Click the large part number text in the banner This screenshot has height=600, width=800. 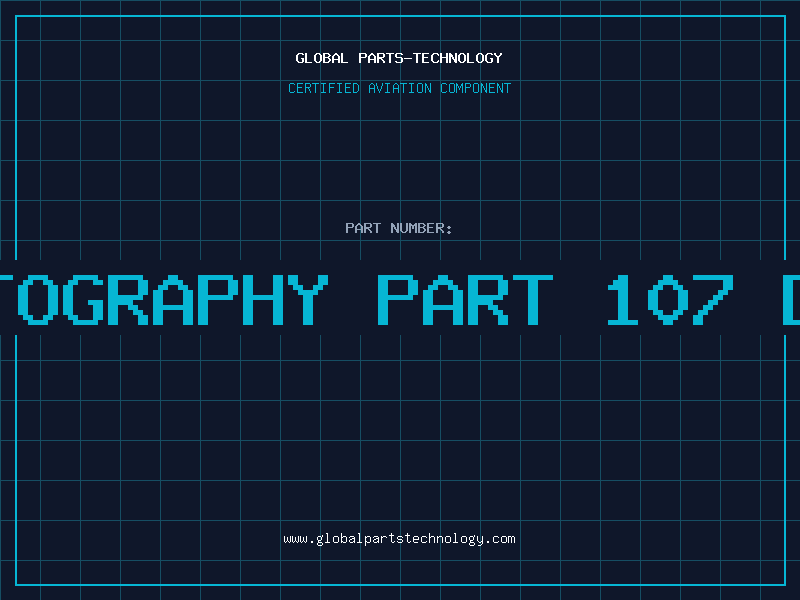[400, 299]
